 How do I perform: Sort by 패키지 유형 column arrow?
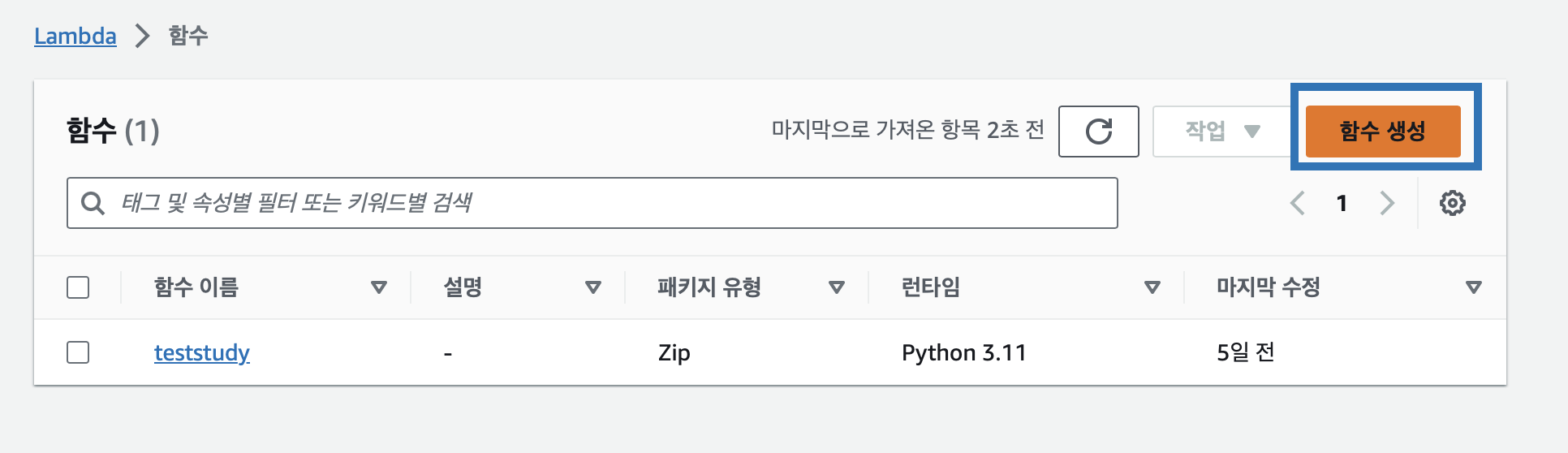(837, 287)
